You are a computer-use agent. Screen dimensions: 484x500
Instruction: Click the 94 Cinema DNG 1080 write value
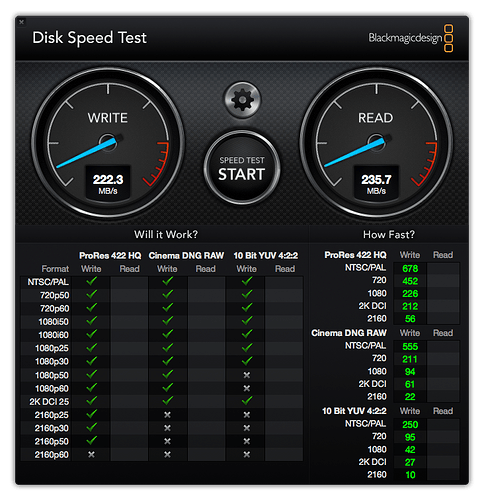[x=410, y=372]
